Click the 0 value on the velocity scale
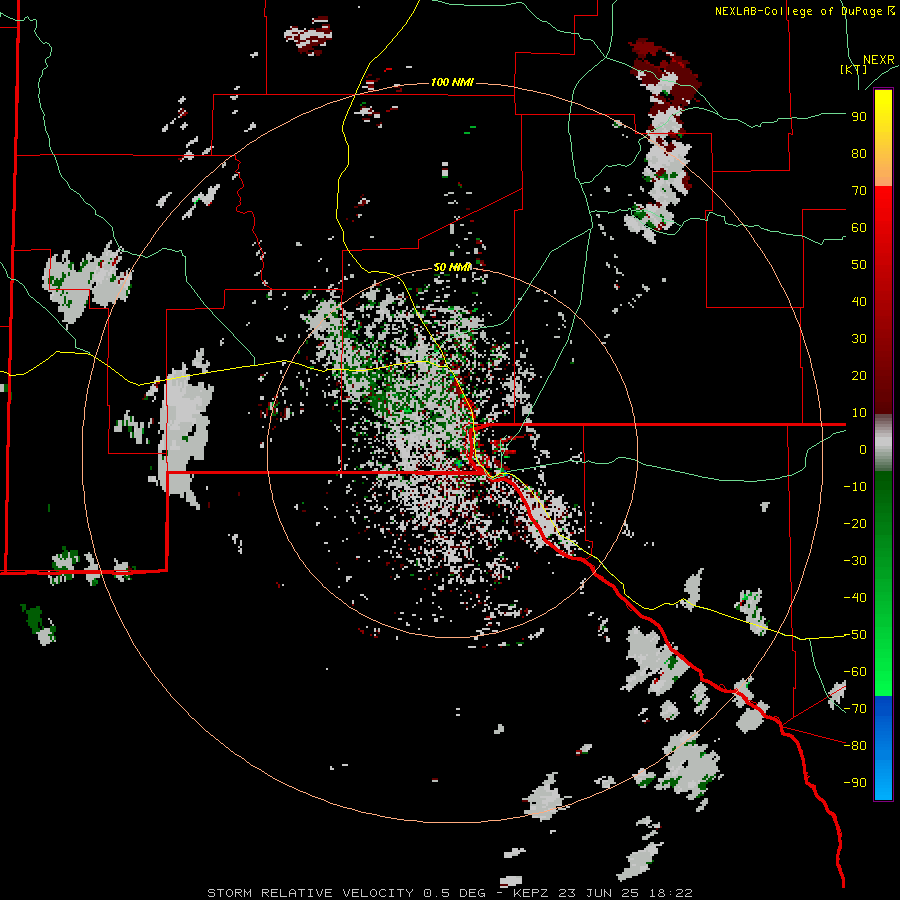Viewport: 900px width, 900px height. coord(863,450)
